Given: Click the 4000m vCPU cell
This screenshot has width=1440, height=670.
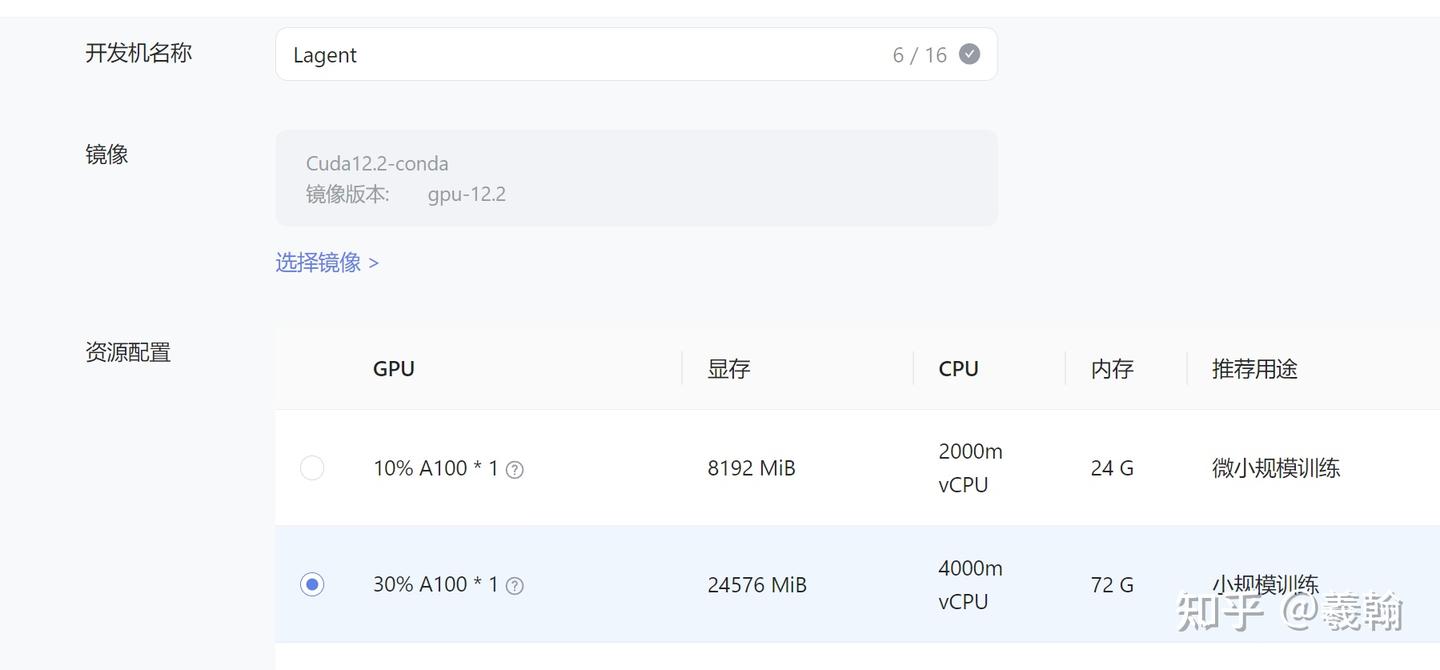Looking at the screenshot, I should click(x=970, y=585).
